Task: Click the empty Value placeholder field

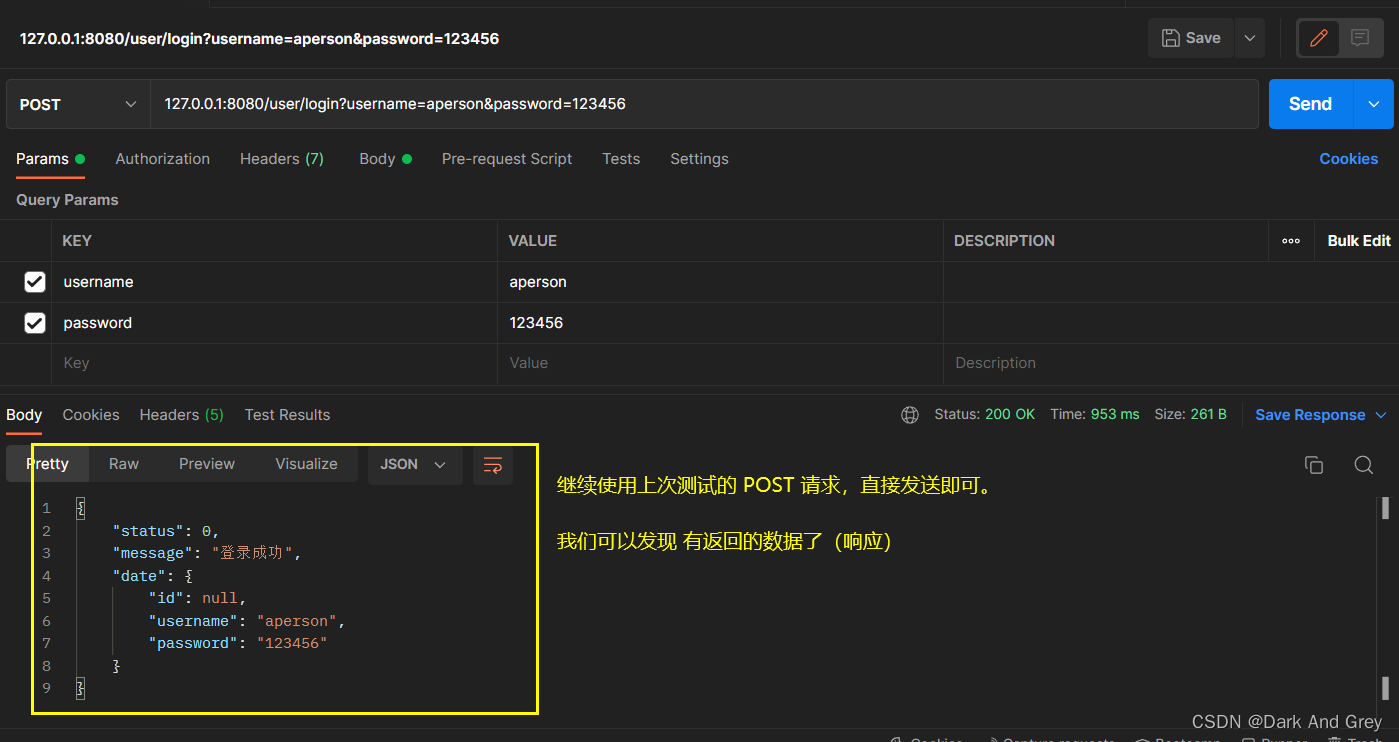Action: click(x=720, y=363)
